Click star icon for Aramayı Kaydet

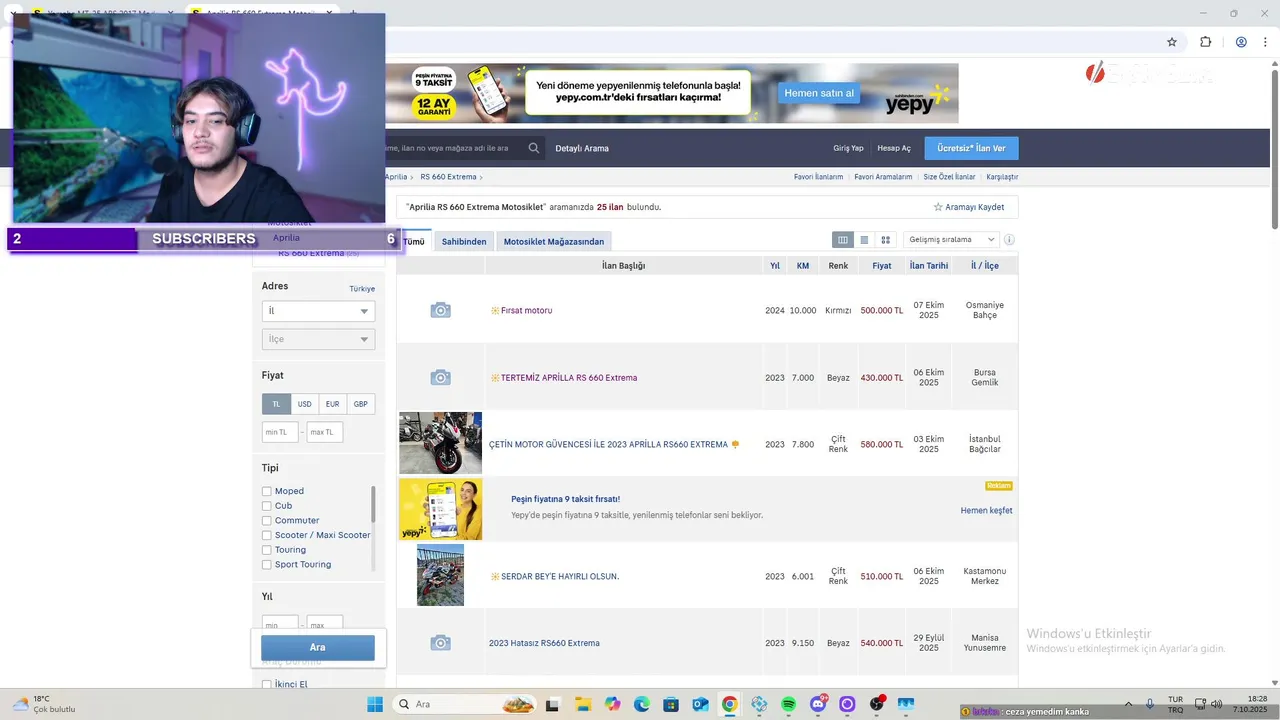(938, 207)
